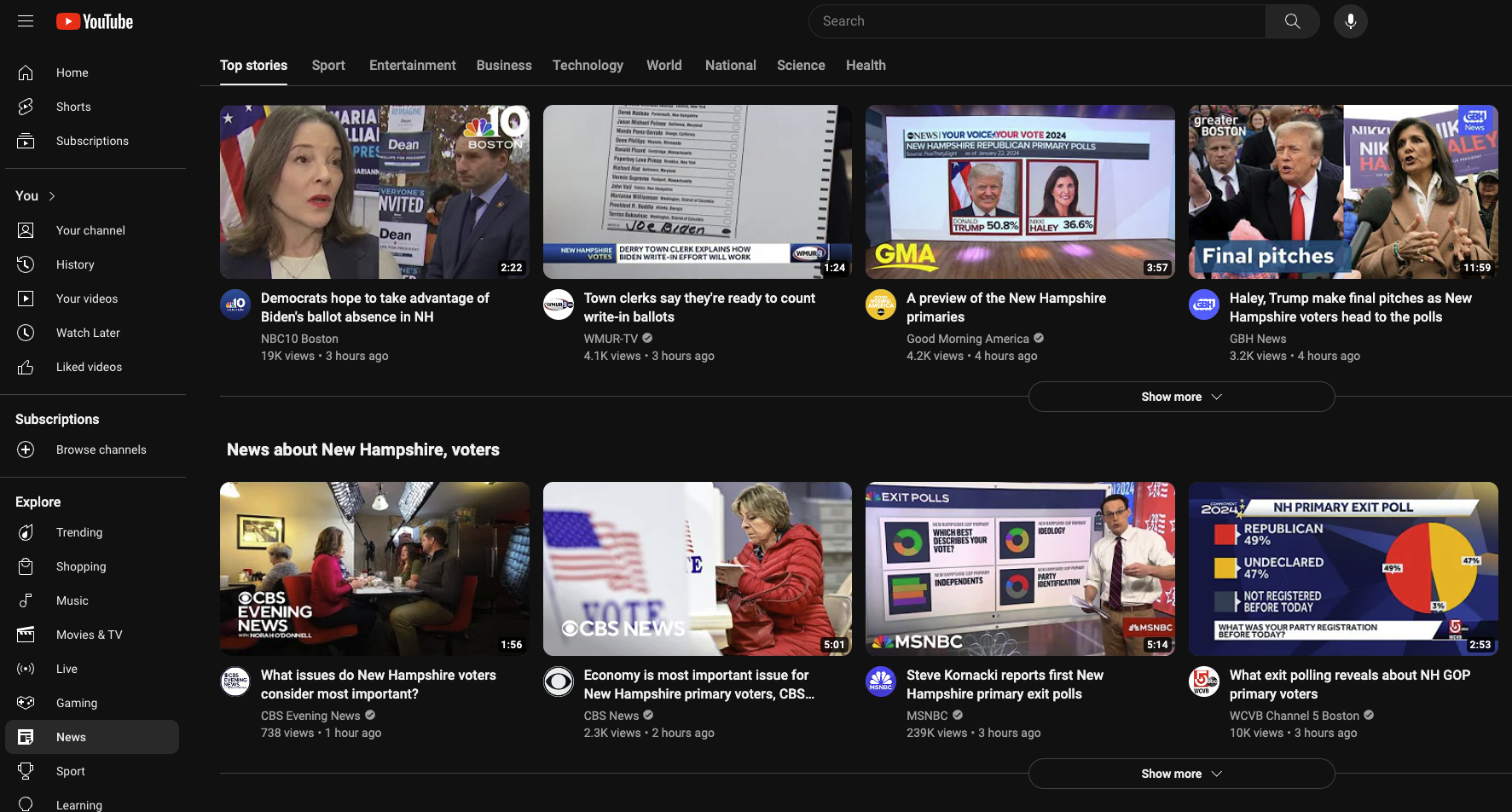Open Shorts from sidebar

coord(92,107)
